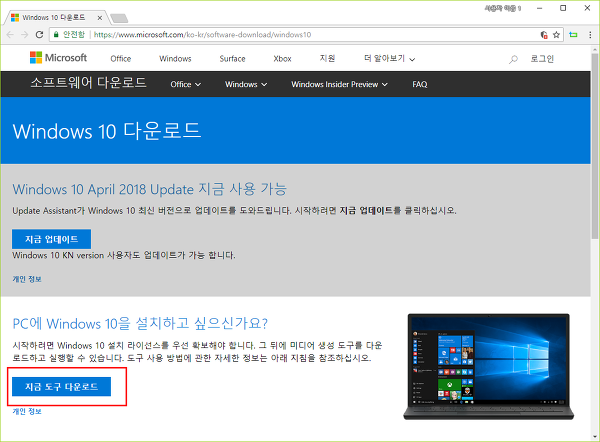Click the page vertical scrollbar thumb
600x442 pixels.
(x=595, y=146)
